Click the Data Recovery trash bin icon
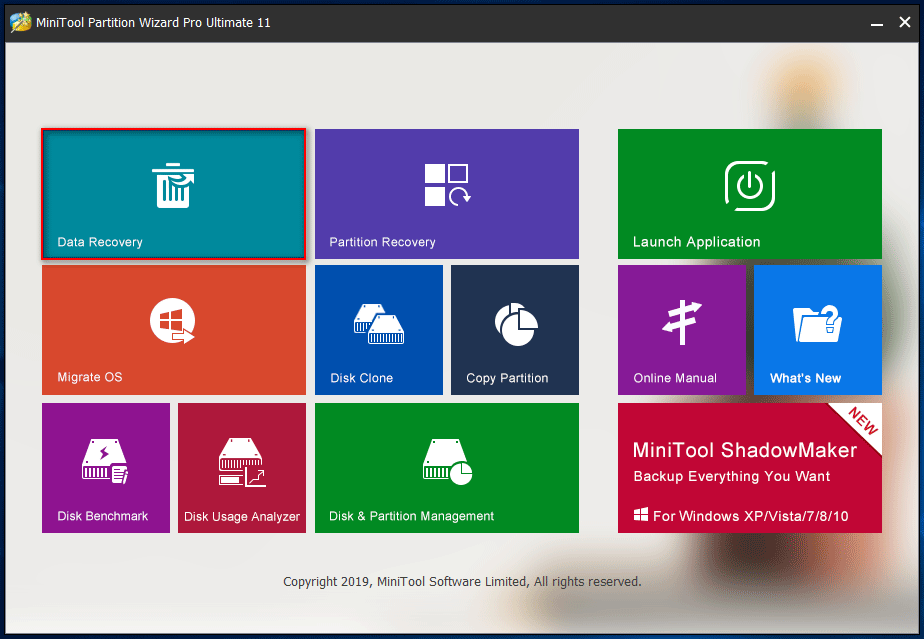Screen dimensions: 924x639 tap(173, 185)
